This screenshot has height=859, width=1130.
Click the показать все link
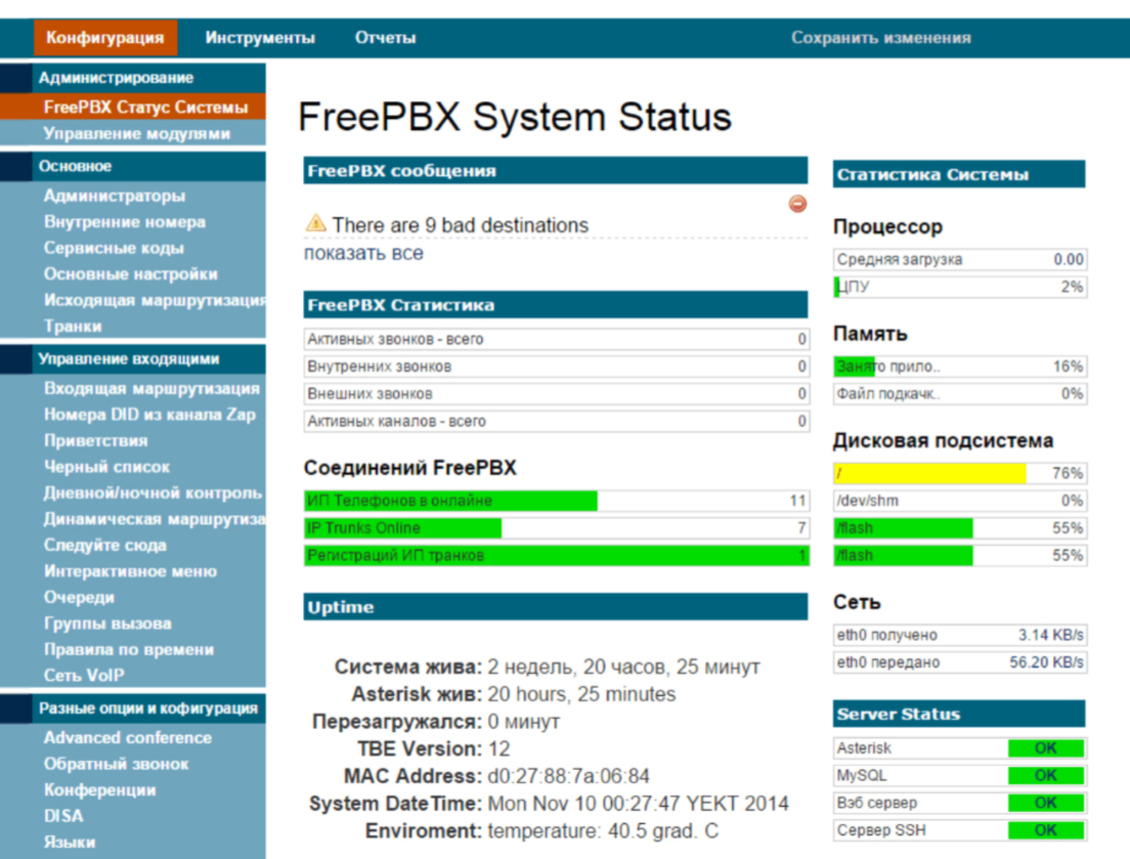coord(363,253)
